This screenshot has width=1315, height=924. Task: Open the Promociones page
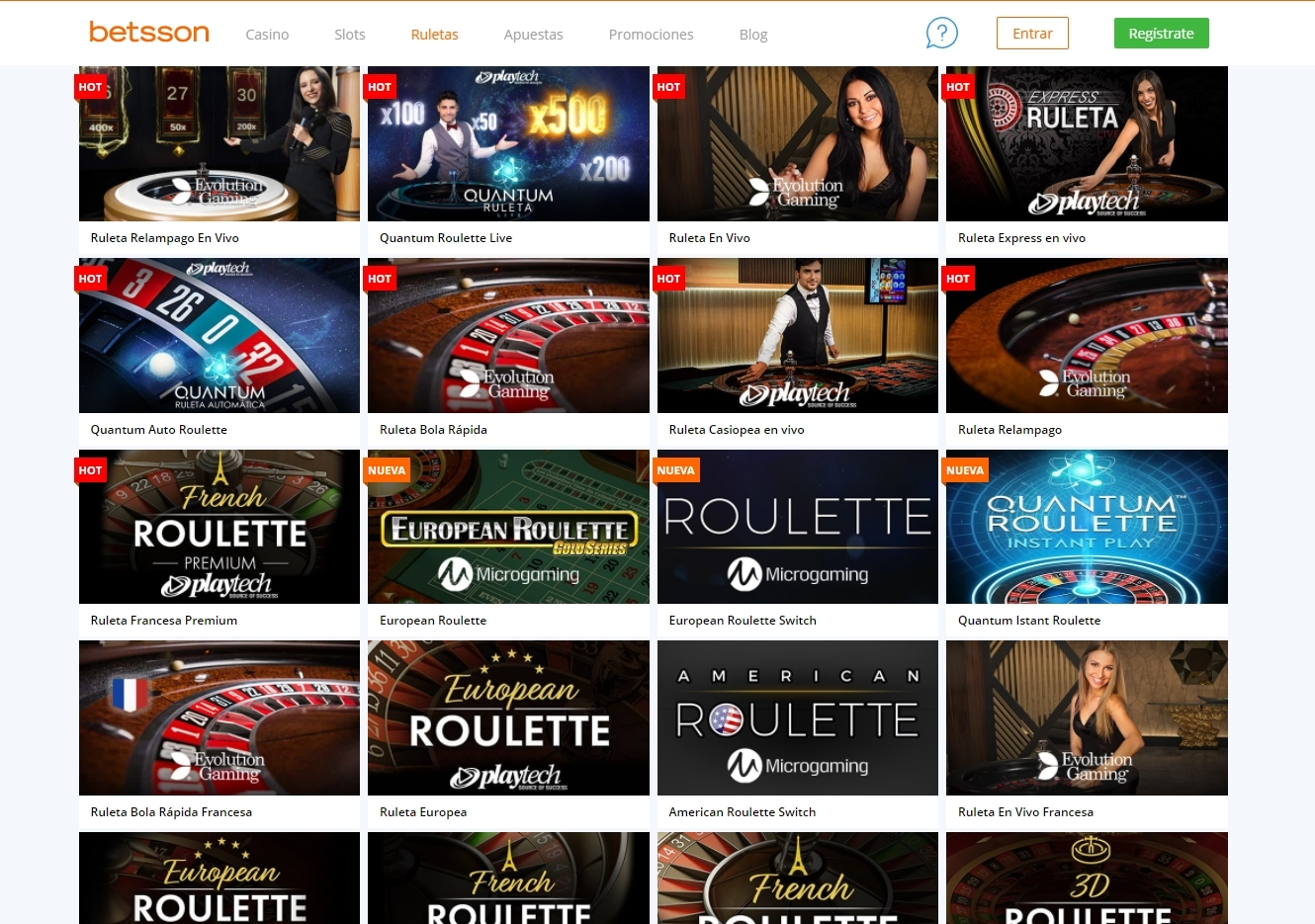(651, 35)
